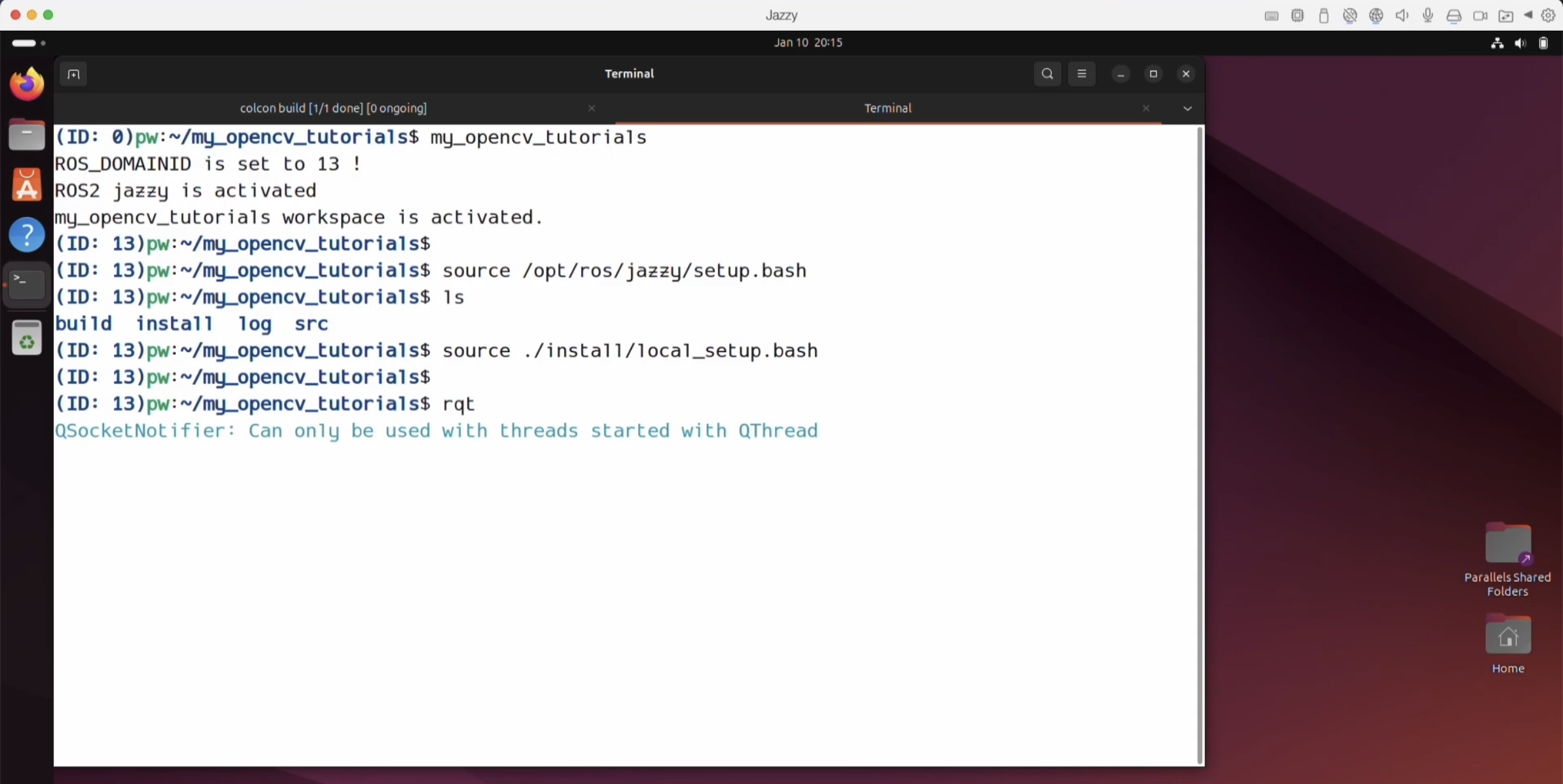Select the second Terminal tab
The image size is (1563, 784).
(x=887, y=109)
